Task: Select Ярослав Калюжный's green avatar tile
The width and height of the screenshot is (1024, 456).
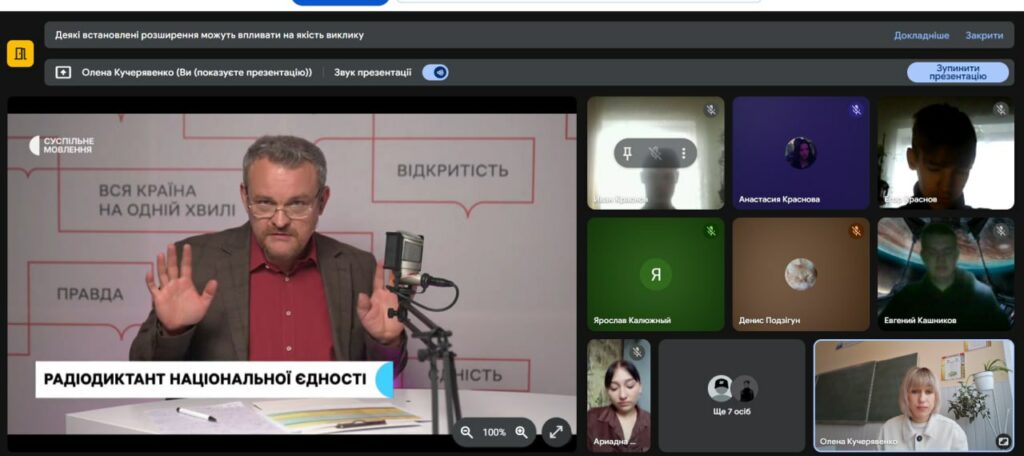Action: (655, 274)
